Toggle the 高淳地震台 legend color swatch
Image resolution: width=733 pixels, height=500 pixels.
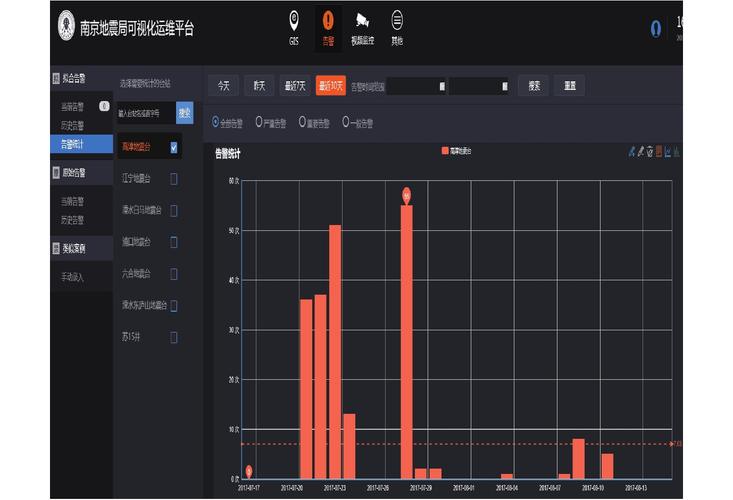point(445,150)
